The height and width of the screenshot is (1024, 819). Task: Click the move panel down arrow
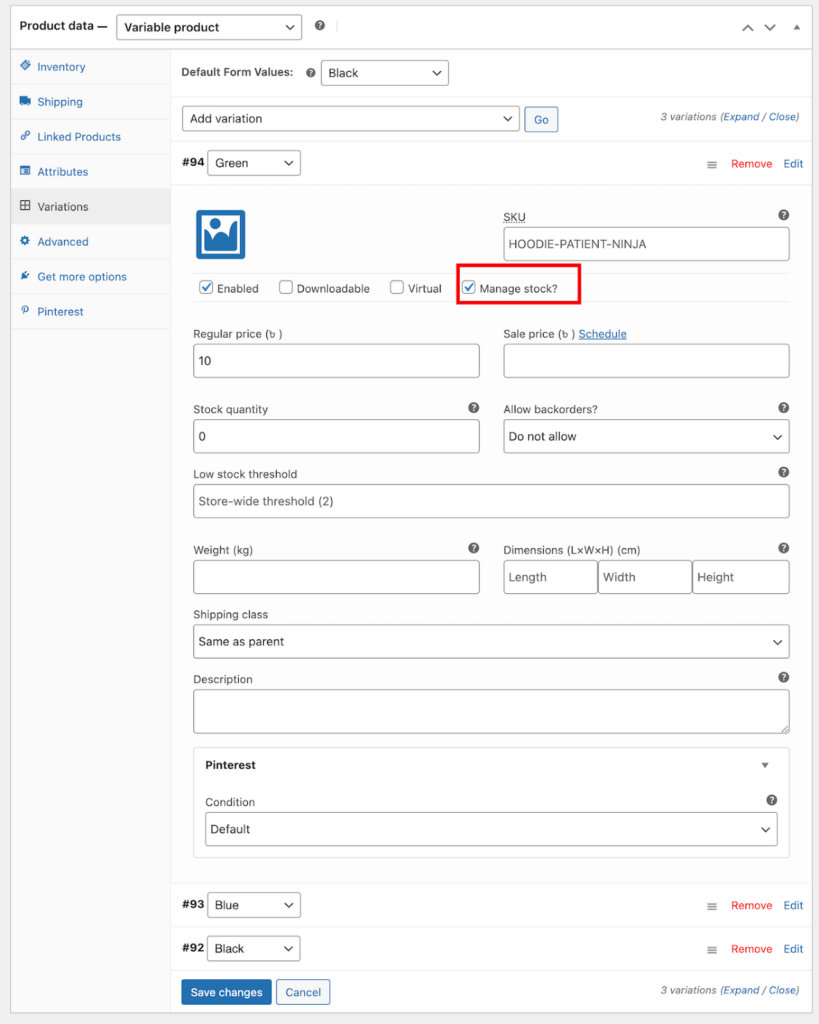click(x=770, y=27)
